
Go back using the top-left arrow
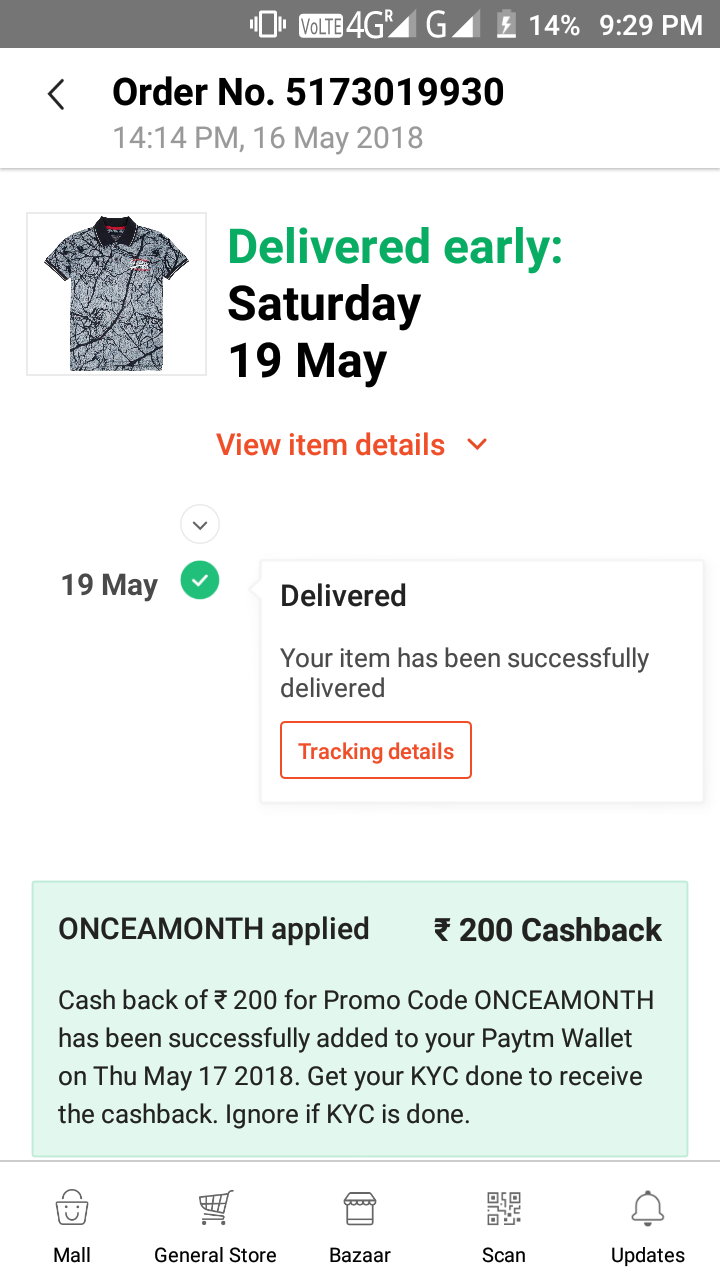(56, 95)
